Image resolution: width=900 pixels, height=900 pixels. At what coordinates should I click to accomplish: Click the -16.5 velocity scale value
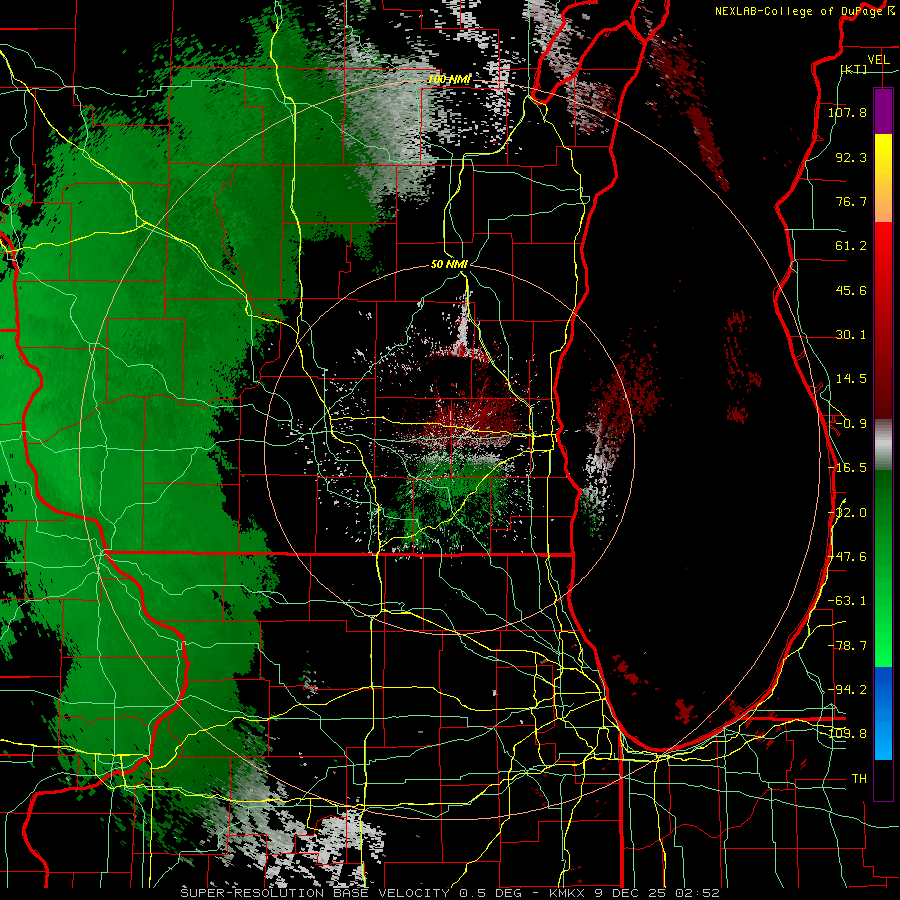[x=847, y=467]
